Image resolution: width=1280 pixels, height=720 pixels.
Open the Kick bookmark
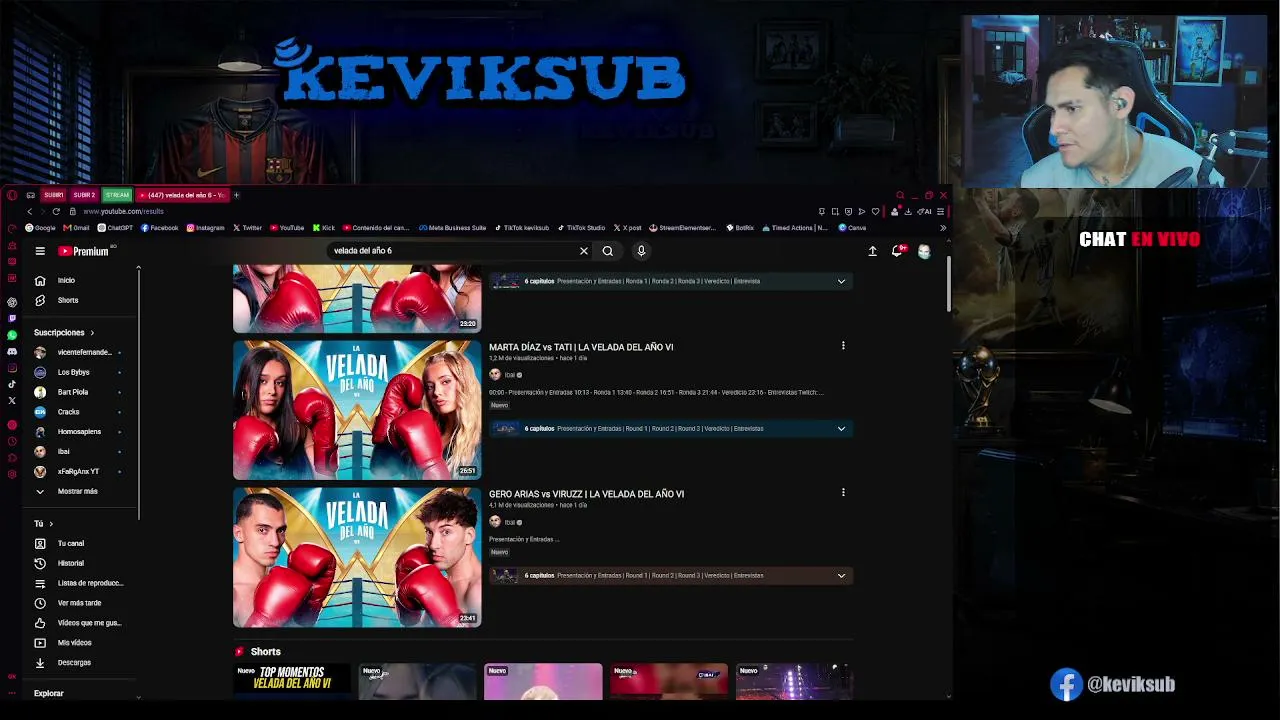(324, 228)
